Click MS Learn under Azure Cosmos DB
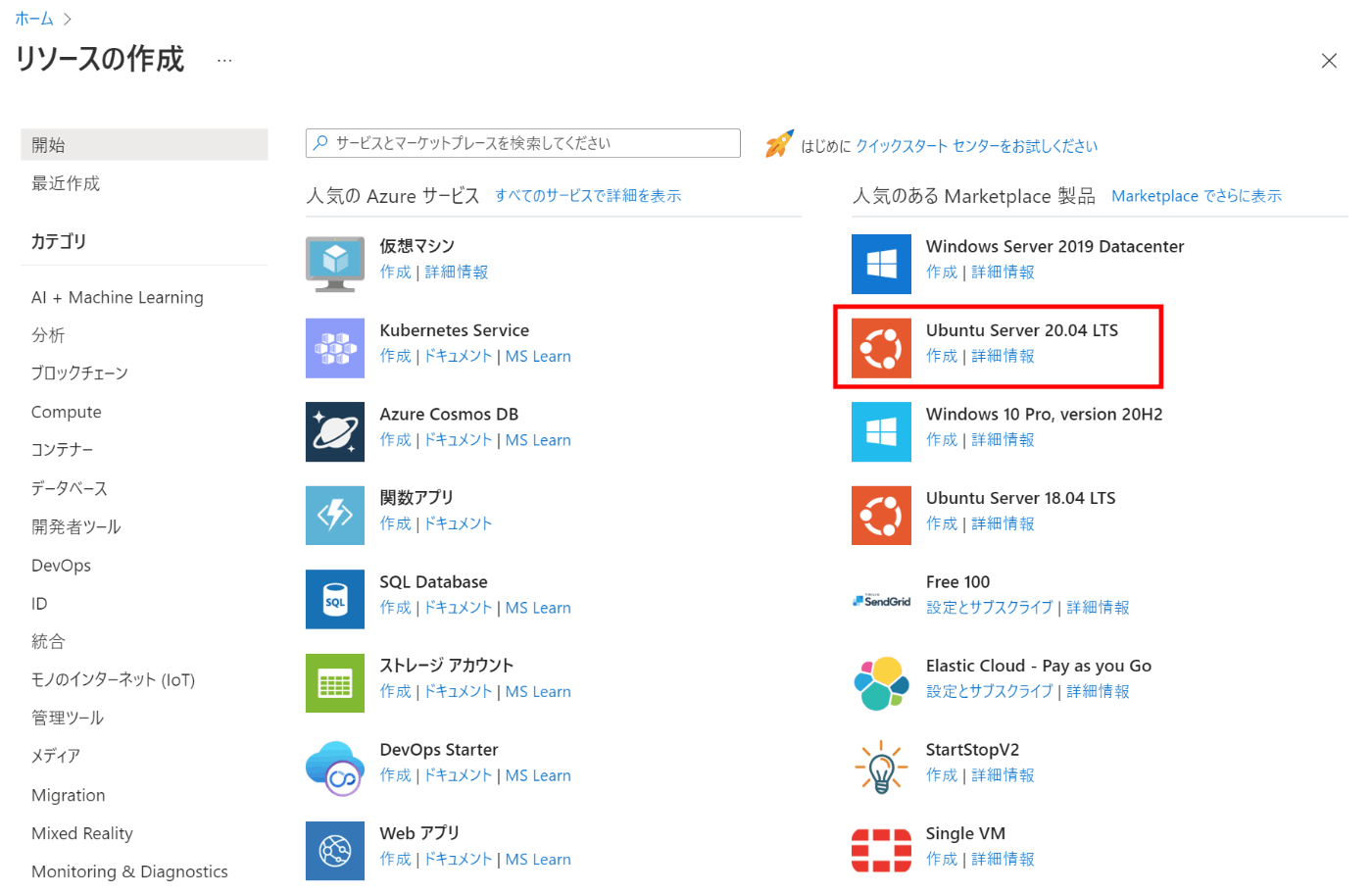Viewport: 1372px width, 894px height. [x=538, y=440]
